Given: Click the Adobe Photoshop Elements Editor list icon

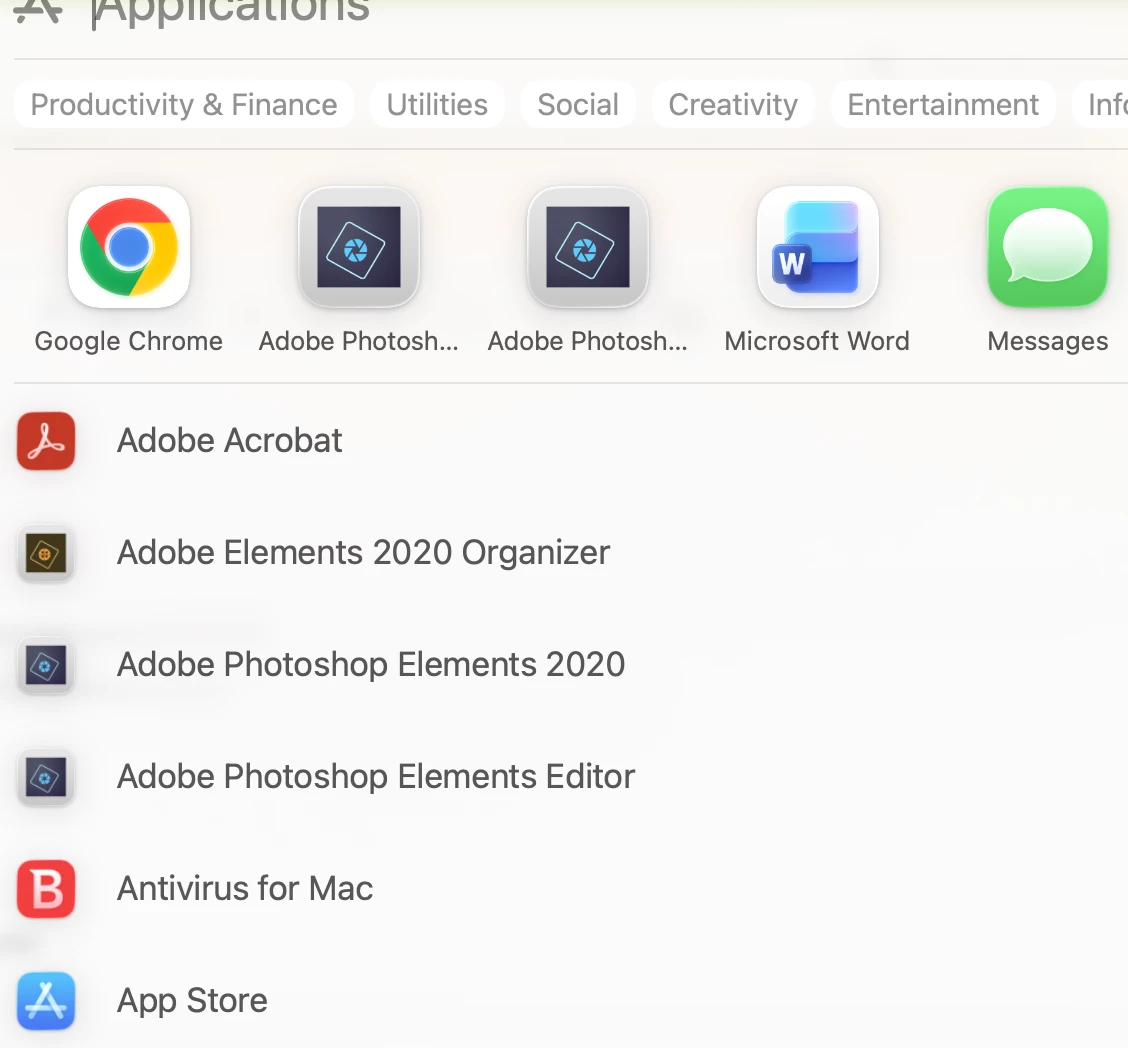Looking at the screenshot, I should click(x=46, y=778).
